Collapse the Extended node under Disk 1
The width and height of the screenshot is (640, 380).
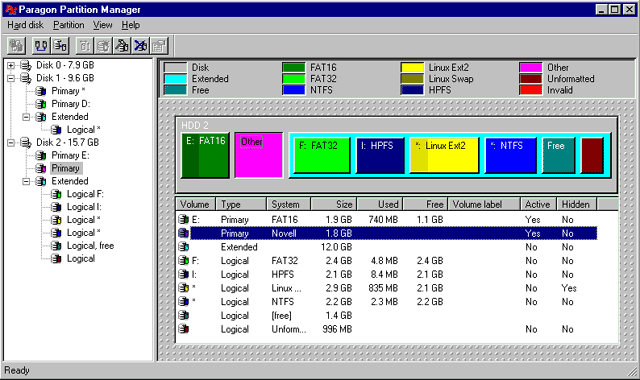tap(26, 117)
